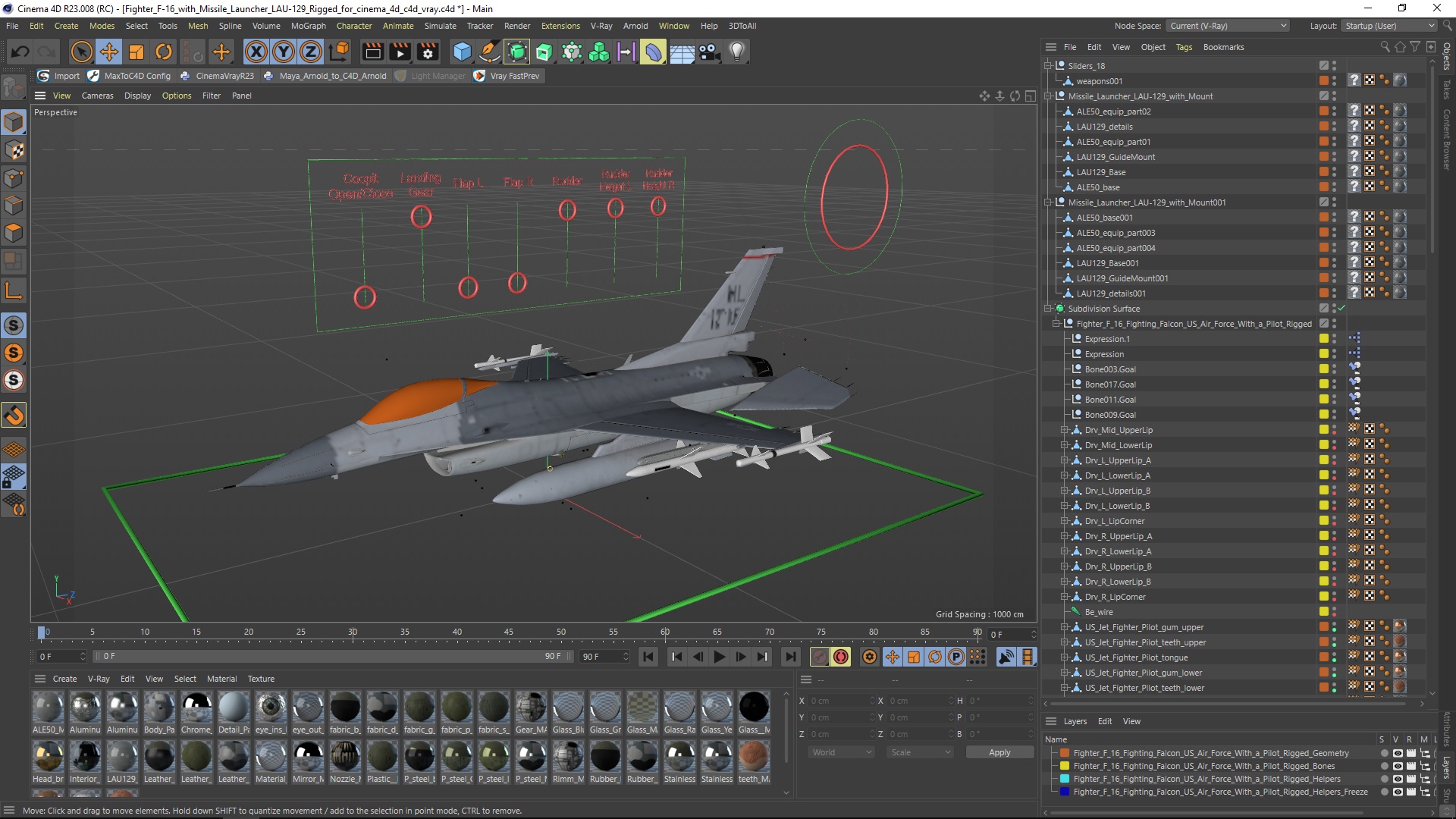Click Maya_Arnold_to_C4D_Arnold button
This screenshot has height=819, width=1456.
[325, 76]
